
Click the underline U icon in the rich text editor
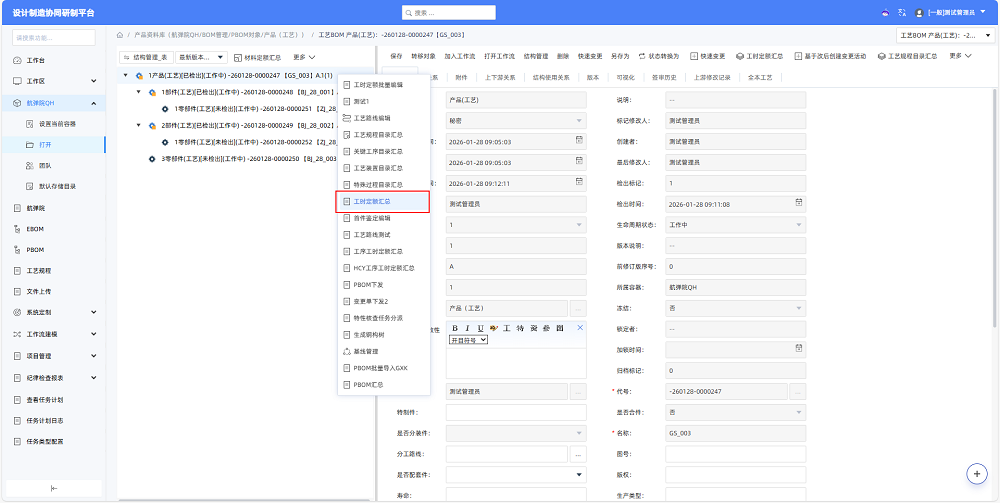coord(480,328)
